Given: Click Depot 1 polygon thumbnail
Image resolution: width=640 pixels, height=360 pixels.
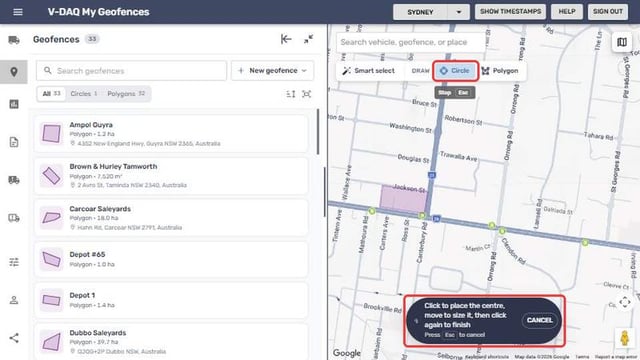Looking at the screenshot, I should tap(51, 300).
